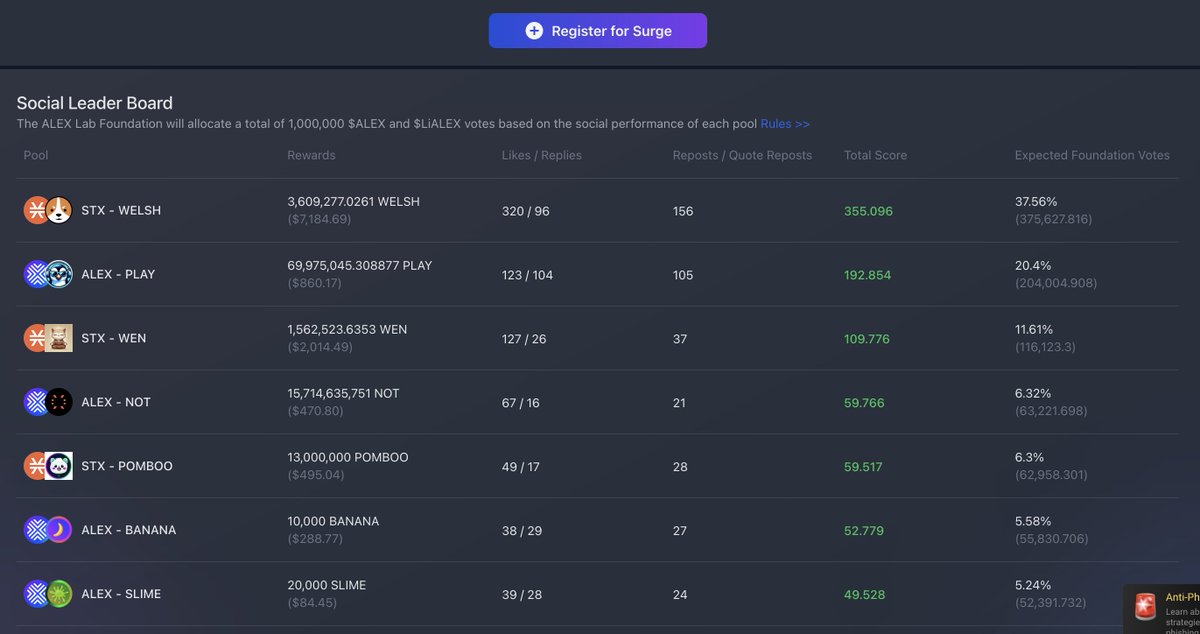
Task: Click the 156 reposts value
Action: pyautogui.click(x=683, y=211)
